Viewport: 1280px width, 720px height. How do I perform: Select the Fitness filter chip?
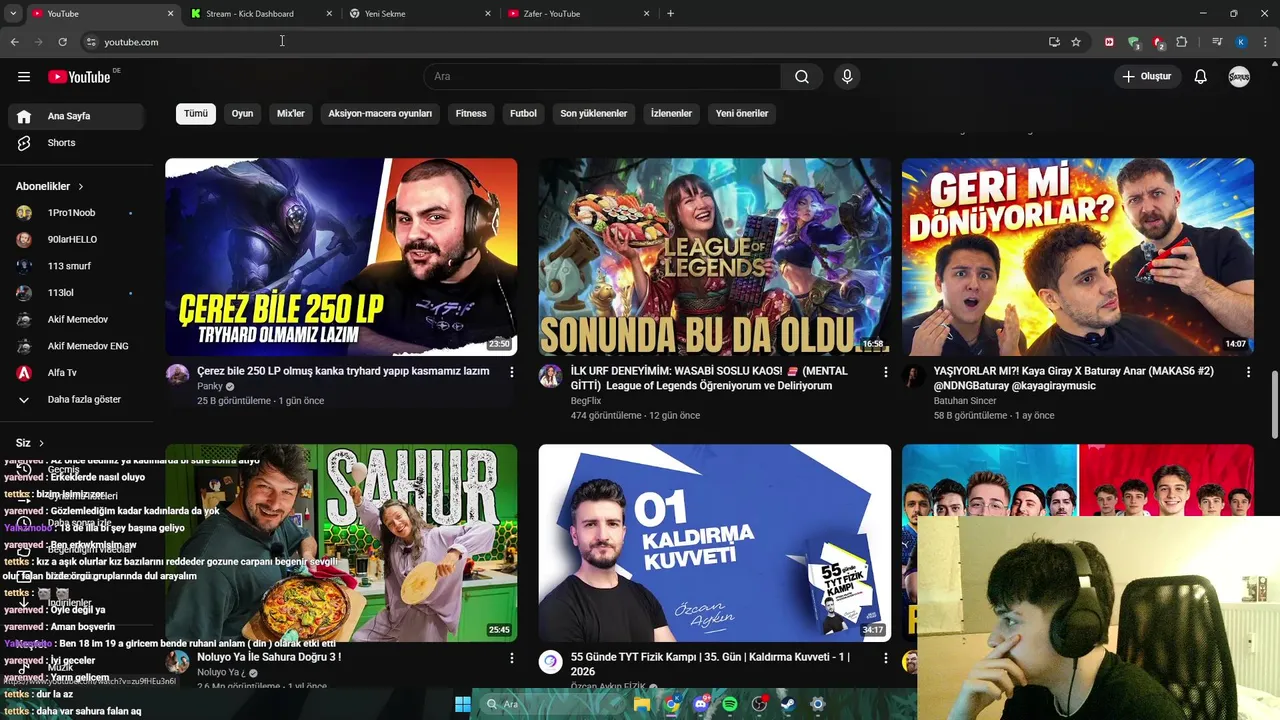pyautogui.click(x=471, y=113)
